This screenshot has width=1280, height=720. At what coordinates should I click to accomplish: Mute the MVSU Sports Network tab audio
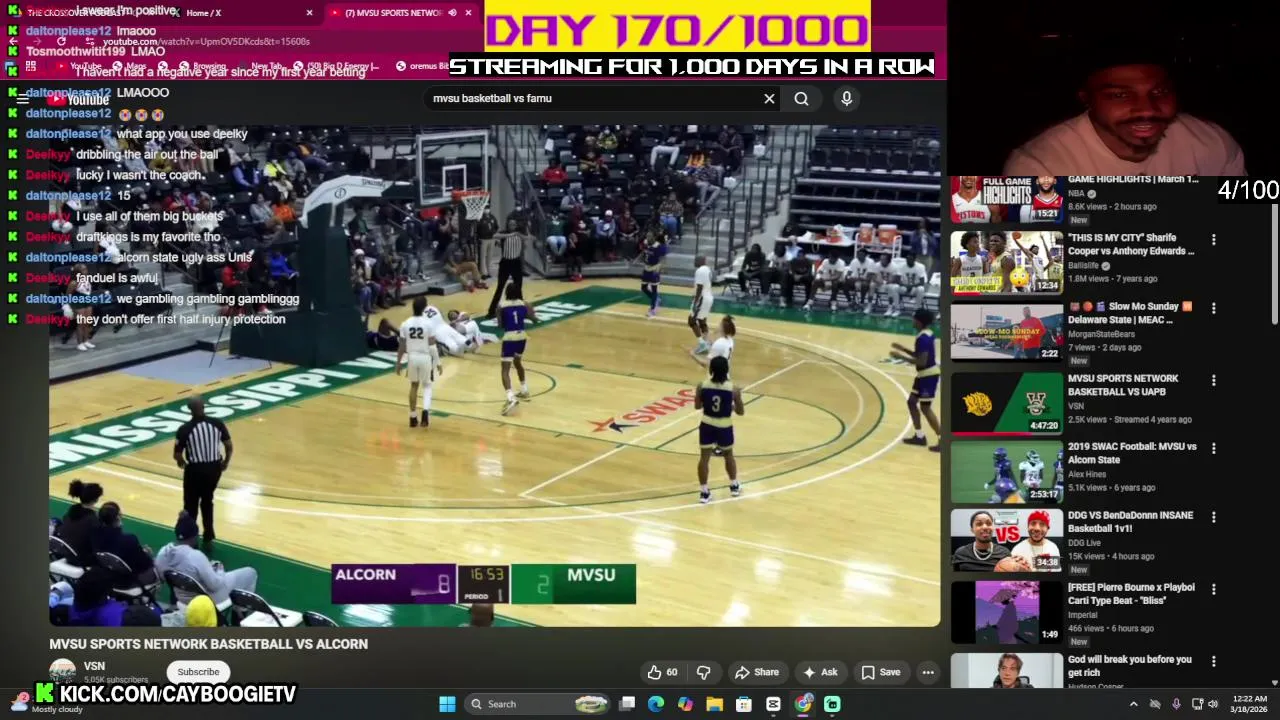coord(452,13)
